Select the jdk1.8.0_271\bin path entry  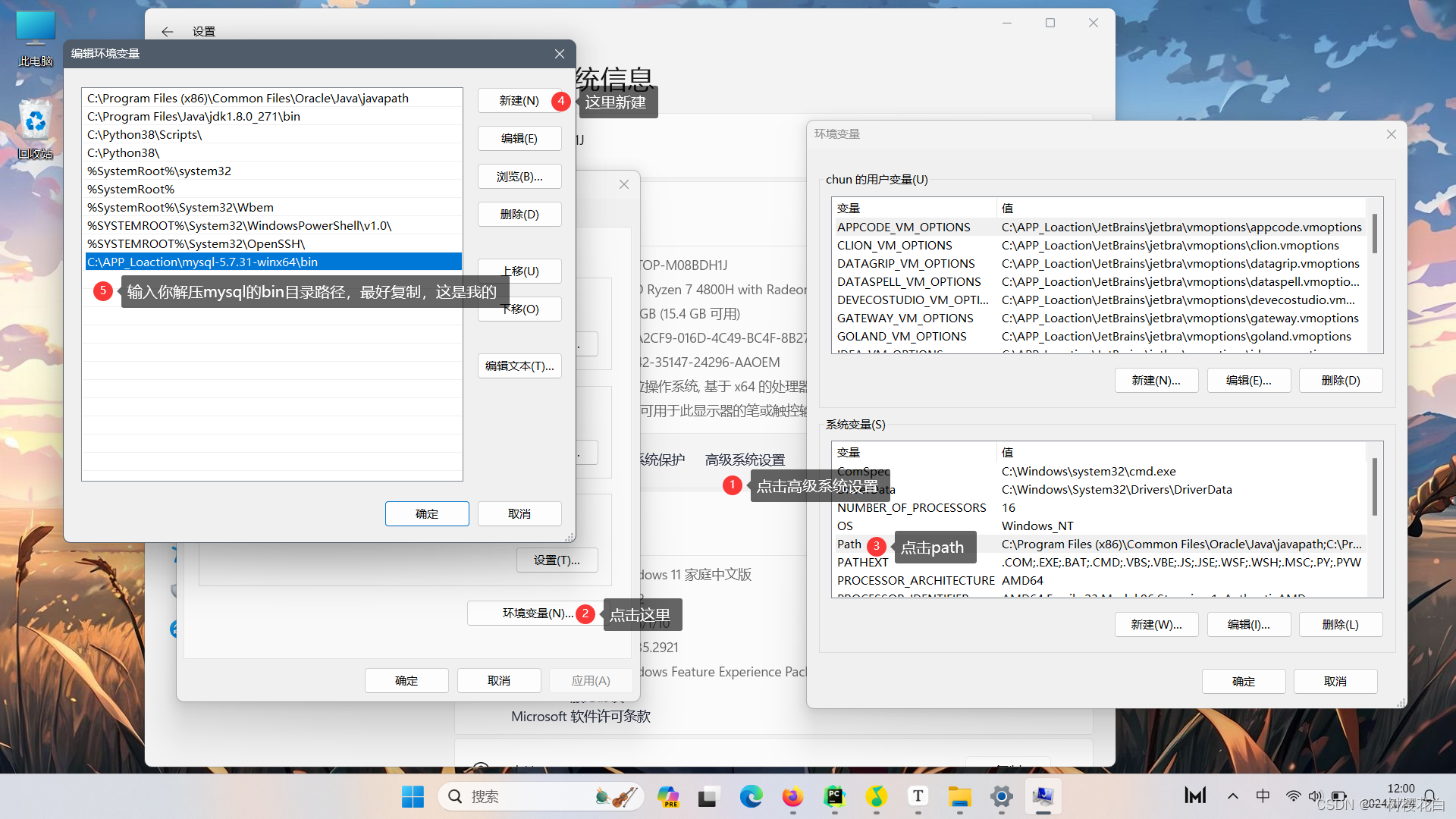(x=273, y=116)
